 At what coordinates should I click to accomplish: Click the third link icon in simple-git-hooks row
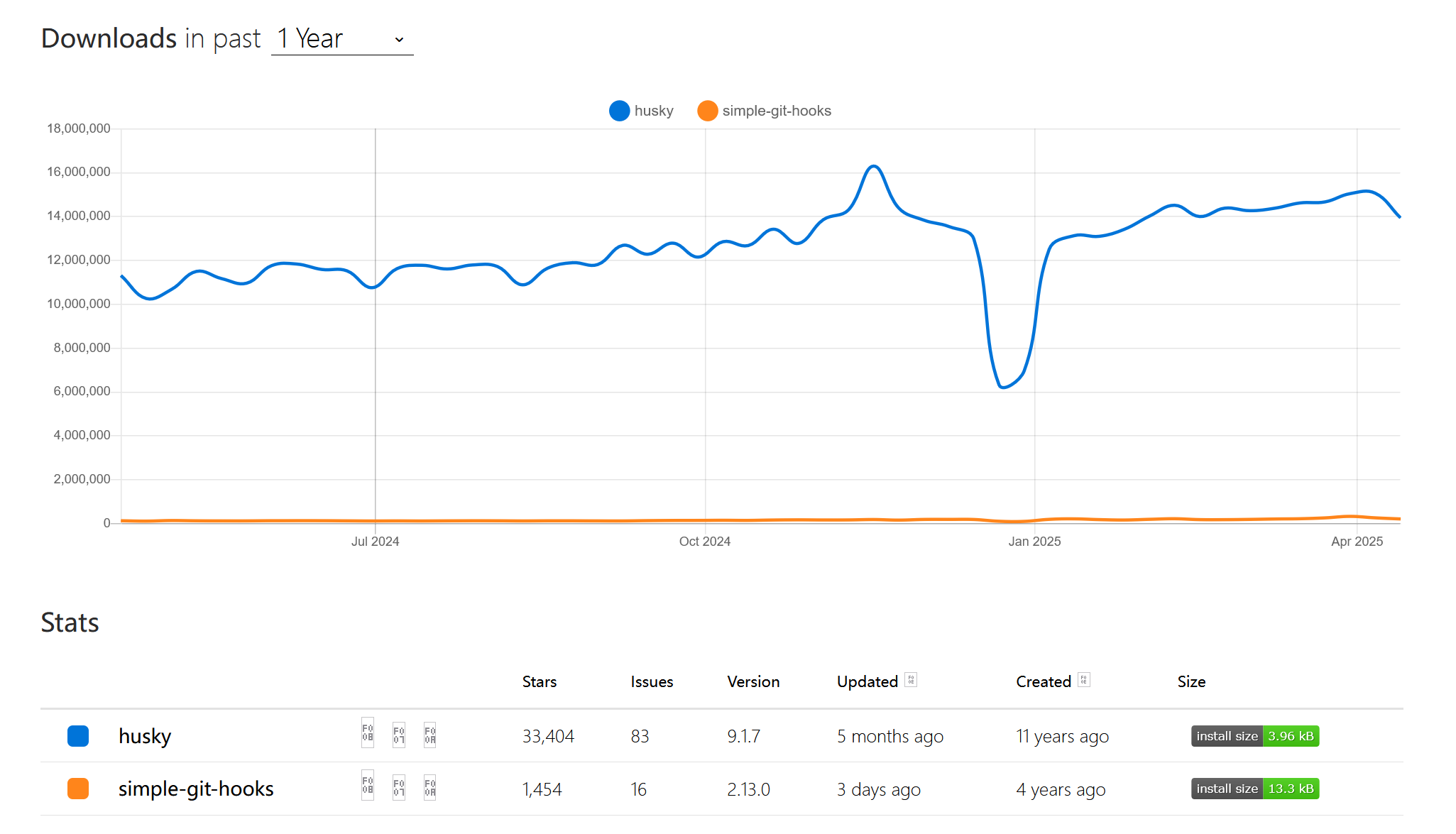(429, 788)
